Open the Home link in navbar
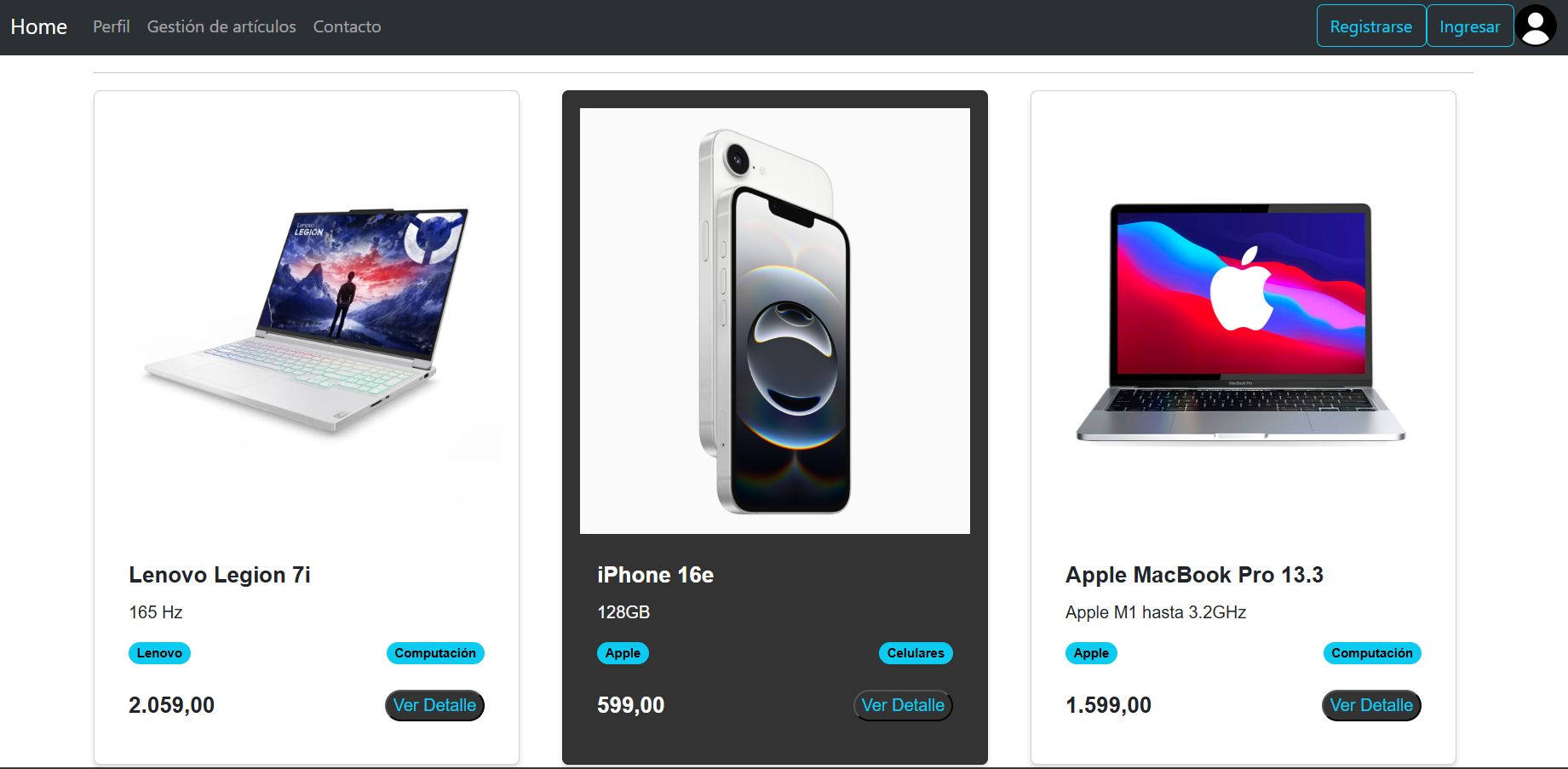The image size is (1568, 769). tap(38, 26)
